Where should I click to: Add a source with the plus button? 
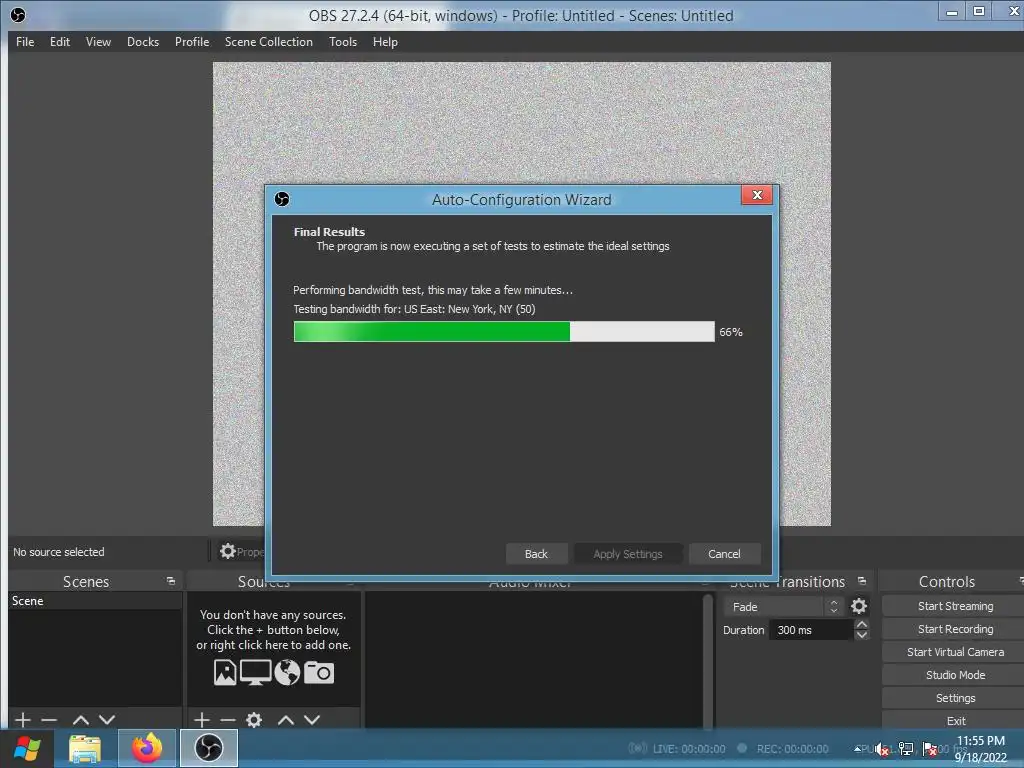[202, 720]
